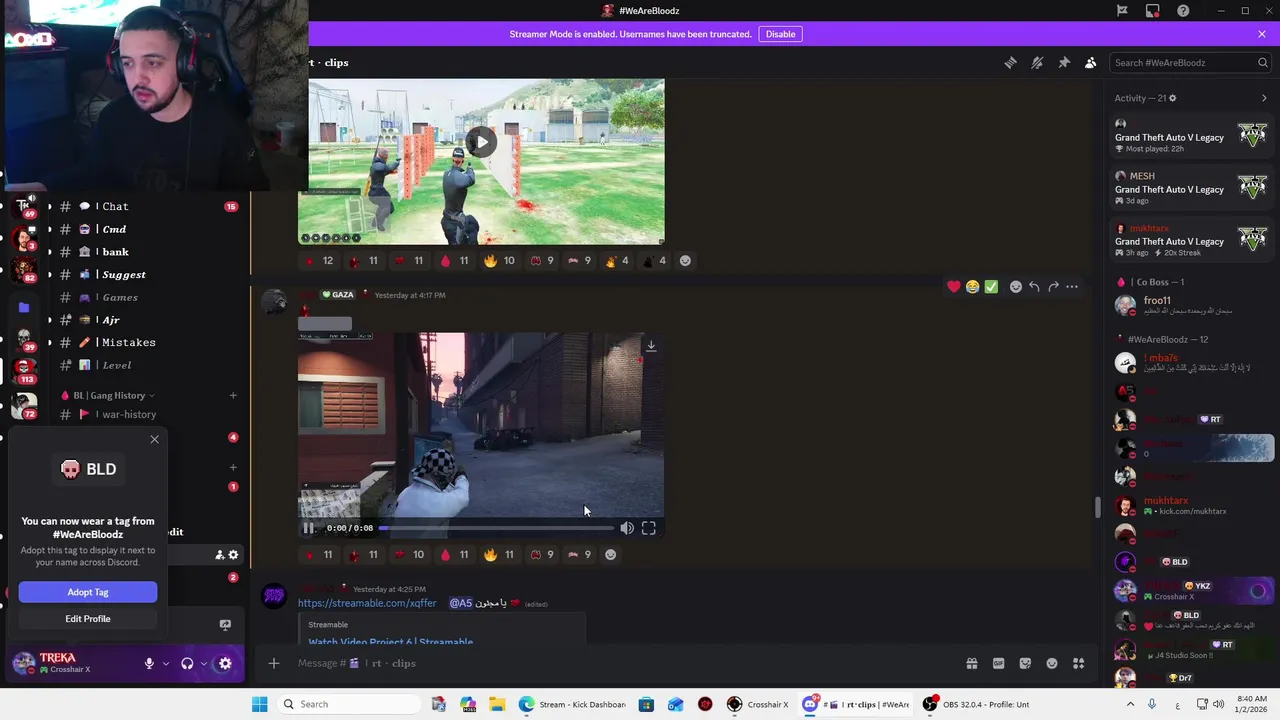This screenshot has width=1280, height=720.
Task: Open the streamable.com/xqffer link
Action: pos(367,603)
